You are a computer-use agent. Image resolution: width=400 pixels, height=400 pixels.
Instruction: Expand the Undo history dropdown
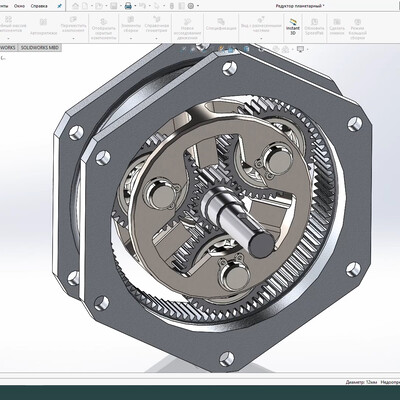point(149,6)
